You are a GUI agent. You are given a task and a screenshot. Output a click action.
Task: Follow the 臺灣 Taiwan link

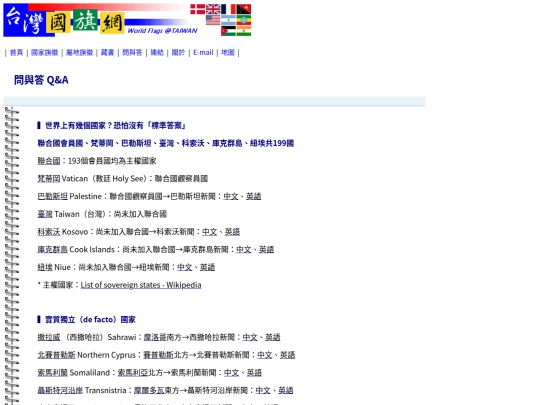coord(45,214)
